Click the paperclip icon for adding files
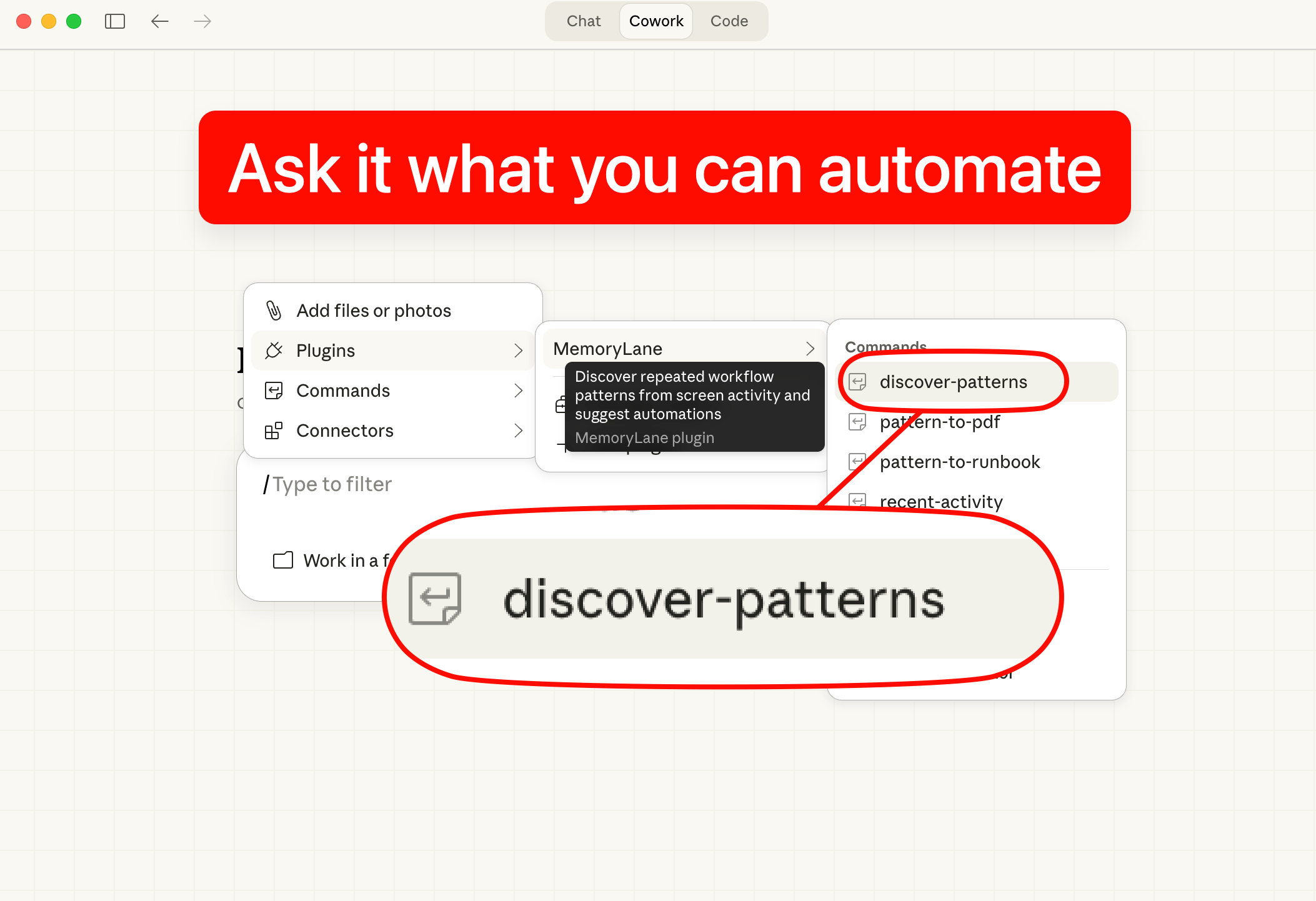The height and width of the screenshot is (901, 1316). click(274, 311)
